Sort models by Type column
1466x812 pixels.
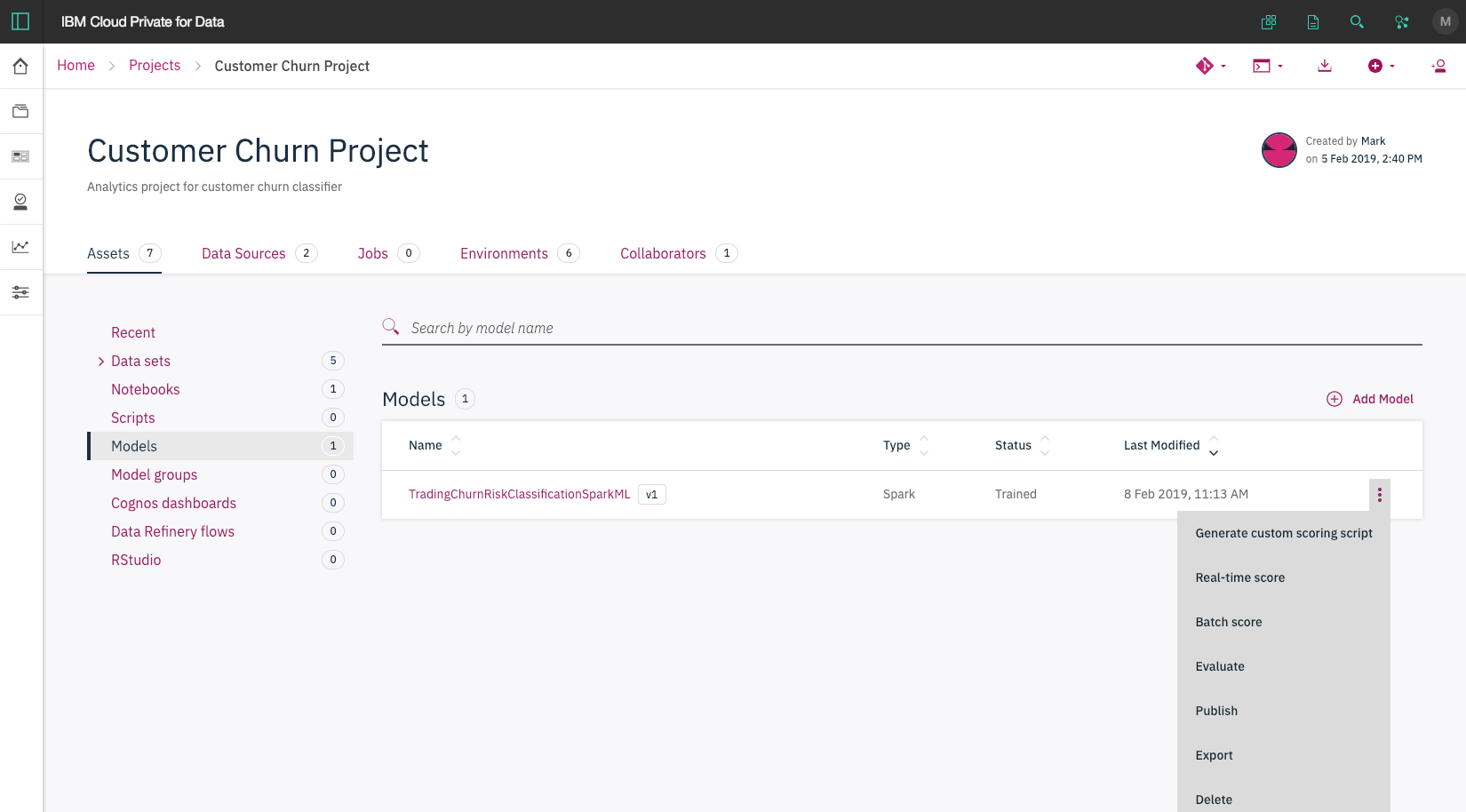[905, 445]
